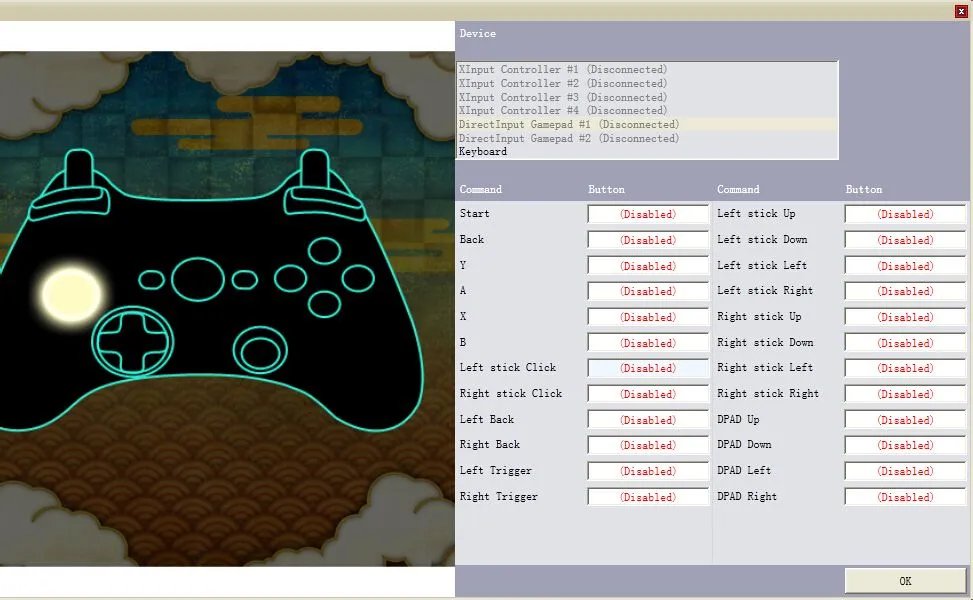Click the D-pad on controller graphic
The image size is (973, 600).
127,342
